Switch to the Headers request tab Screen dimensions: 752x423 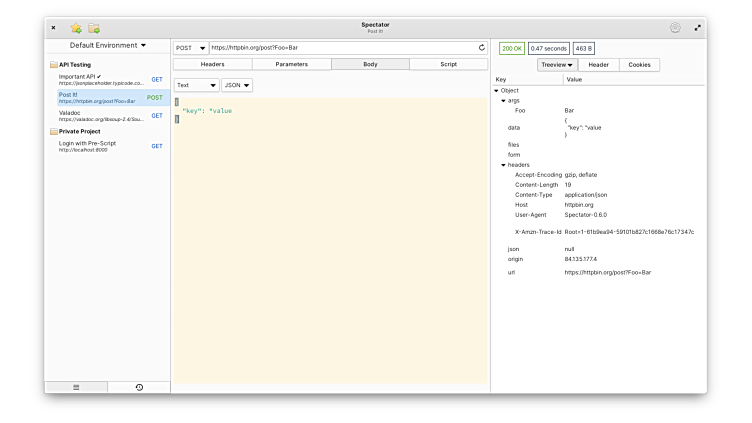[x=212, y=64]
